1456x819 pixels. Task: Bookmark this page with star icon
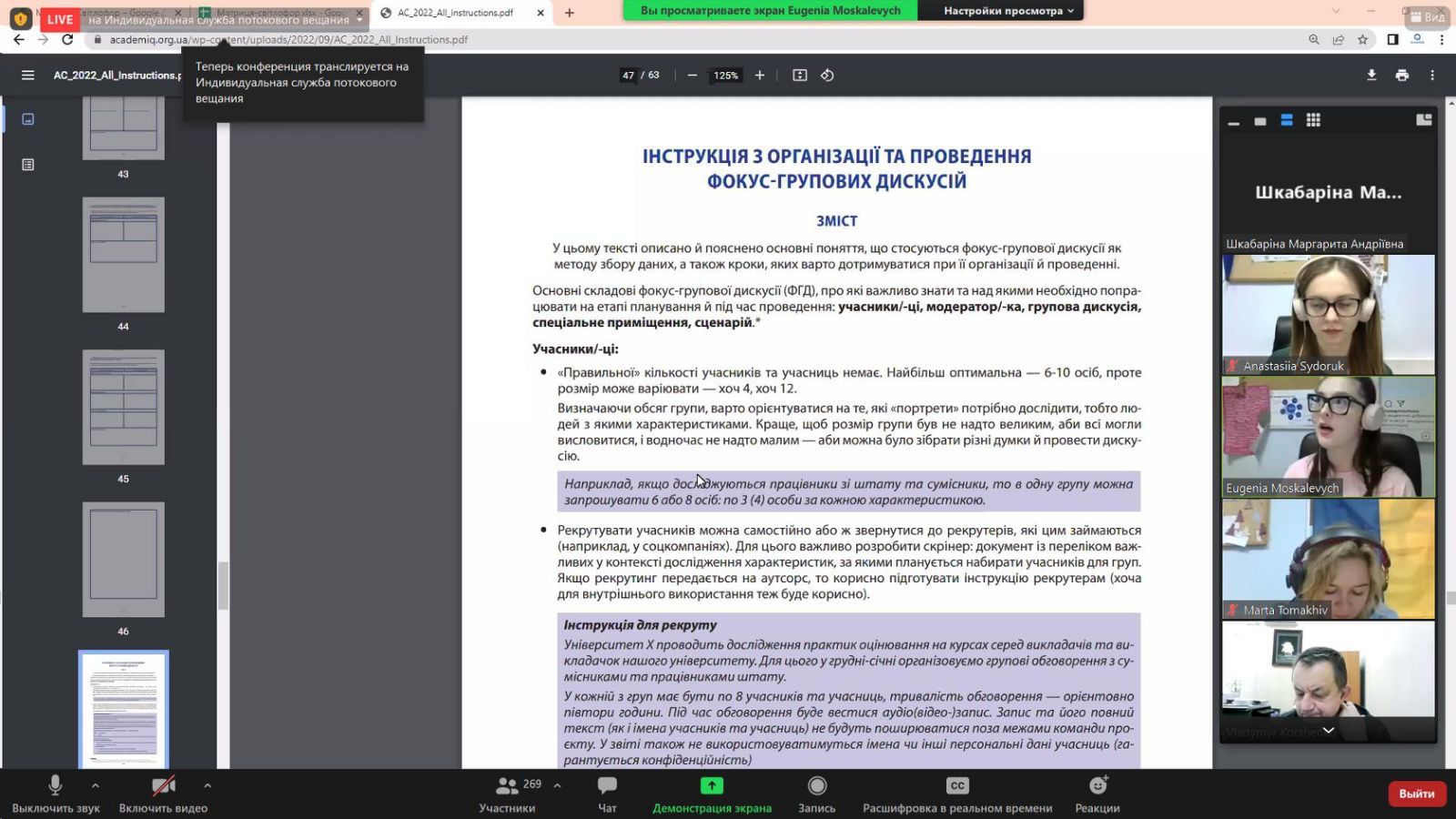pyautogui.click(x=1362, y=39)
